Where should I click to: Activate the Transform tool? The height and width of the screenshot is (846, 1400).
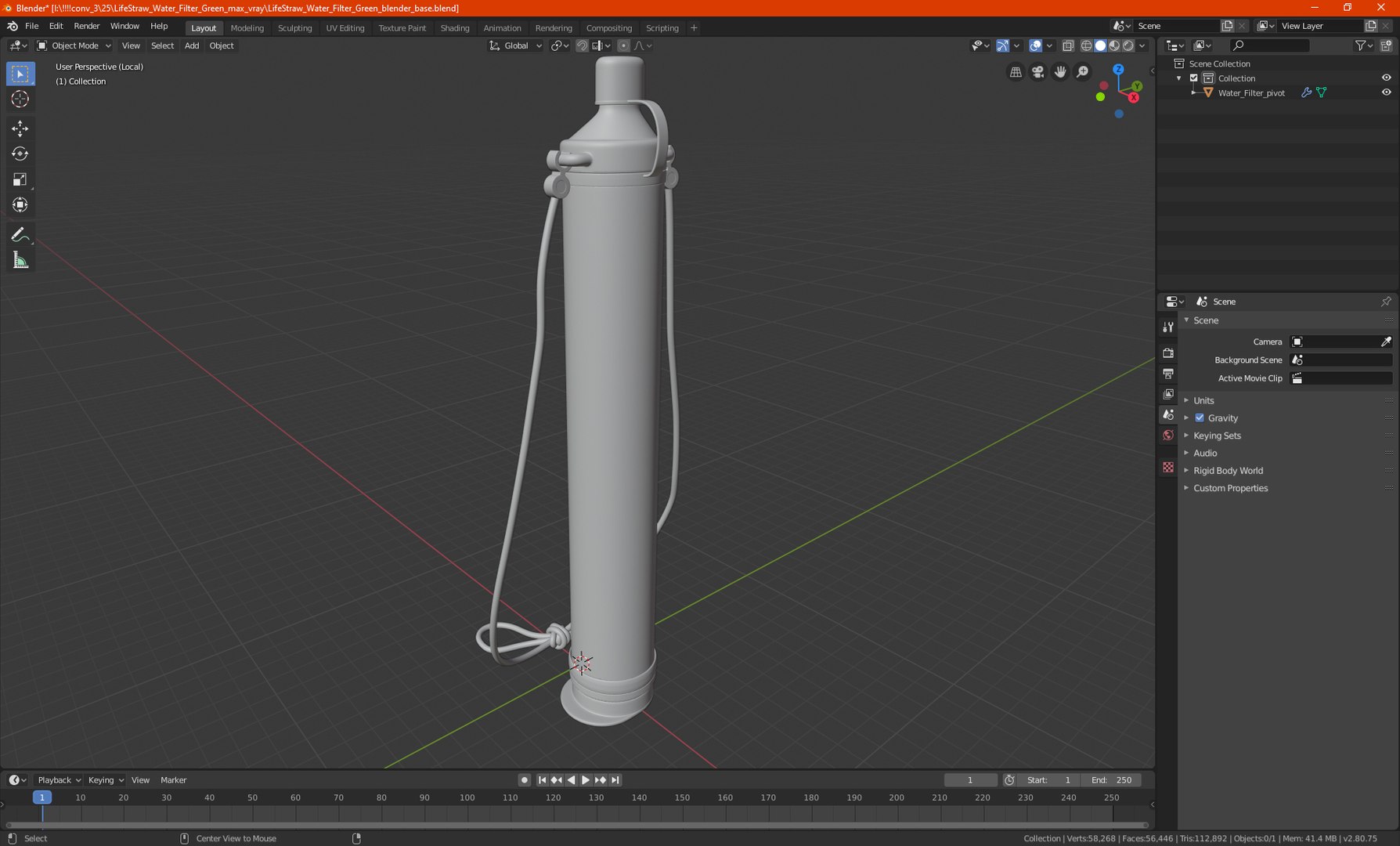click(20, 205)
